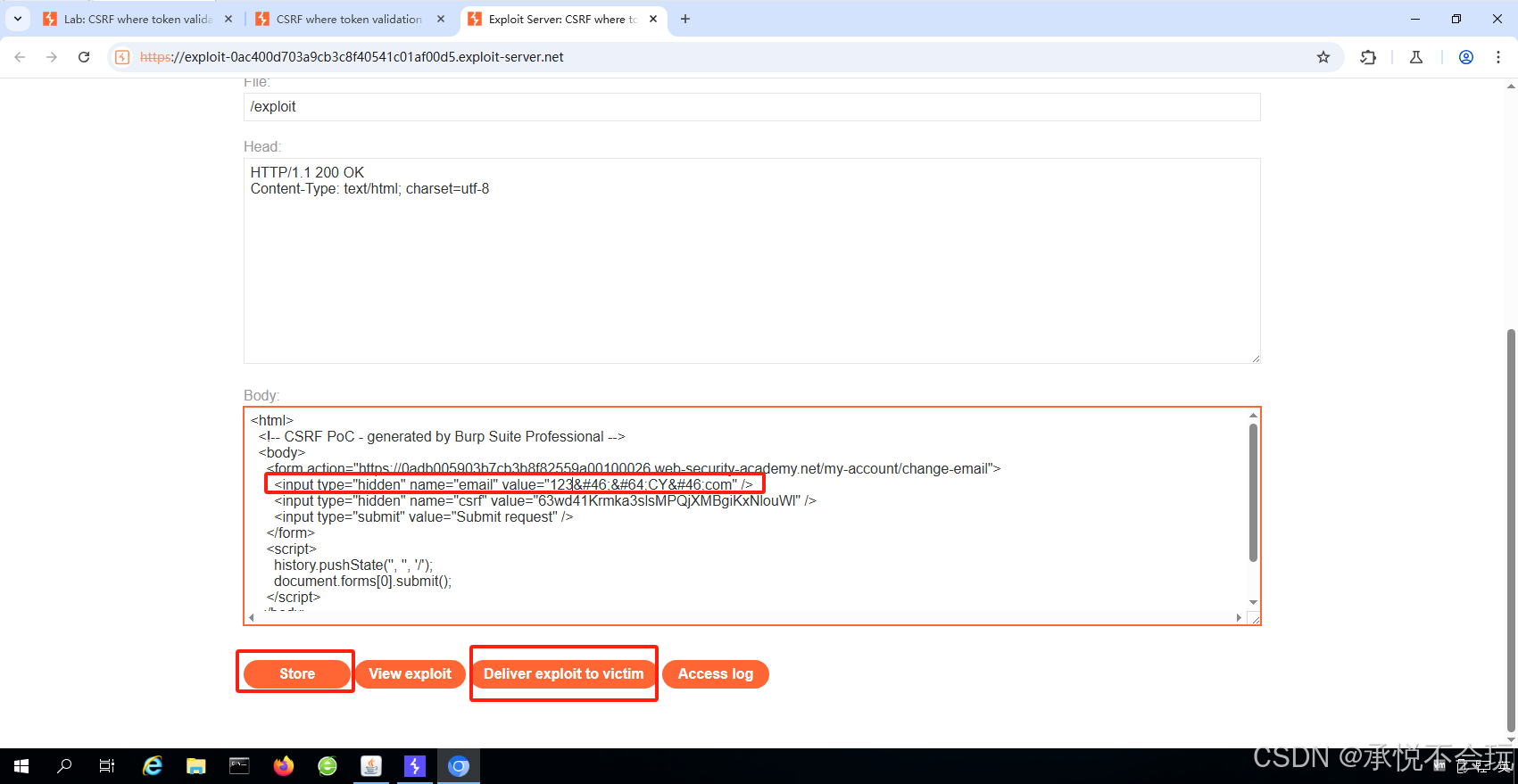Image resolution: width=1518 pixels, height=784 pixels.
Task: Click the csrf hidden input line
Action: (x=544, y=500)
